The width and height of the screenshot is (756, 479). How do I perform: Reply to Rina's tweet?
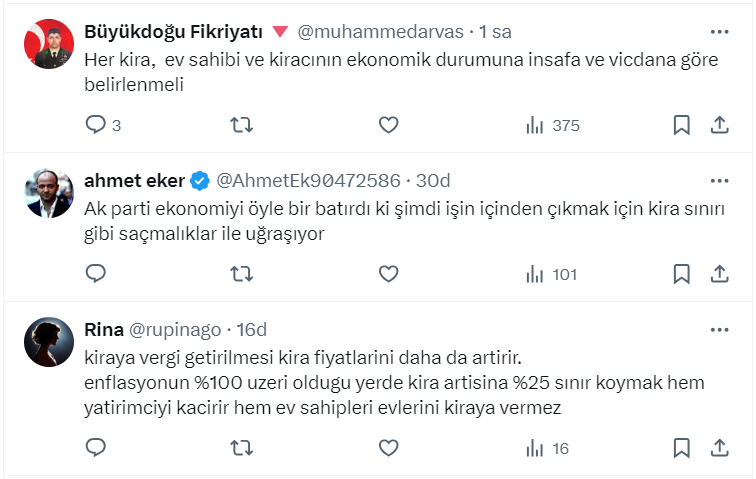pyautogui.click(x=96, y=448)
